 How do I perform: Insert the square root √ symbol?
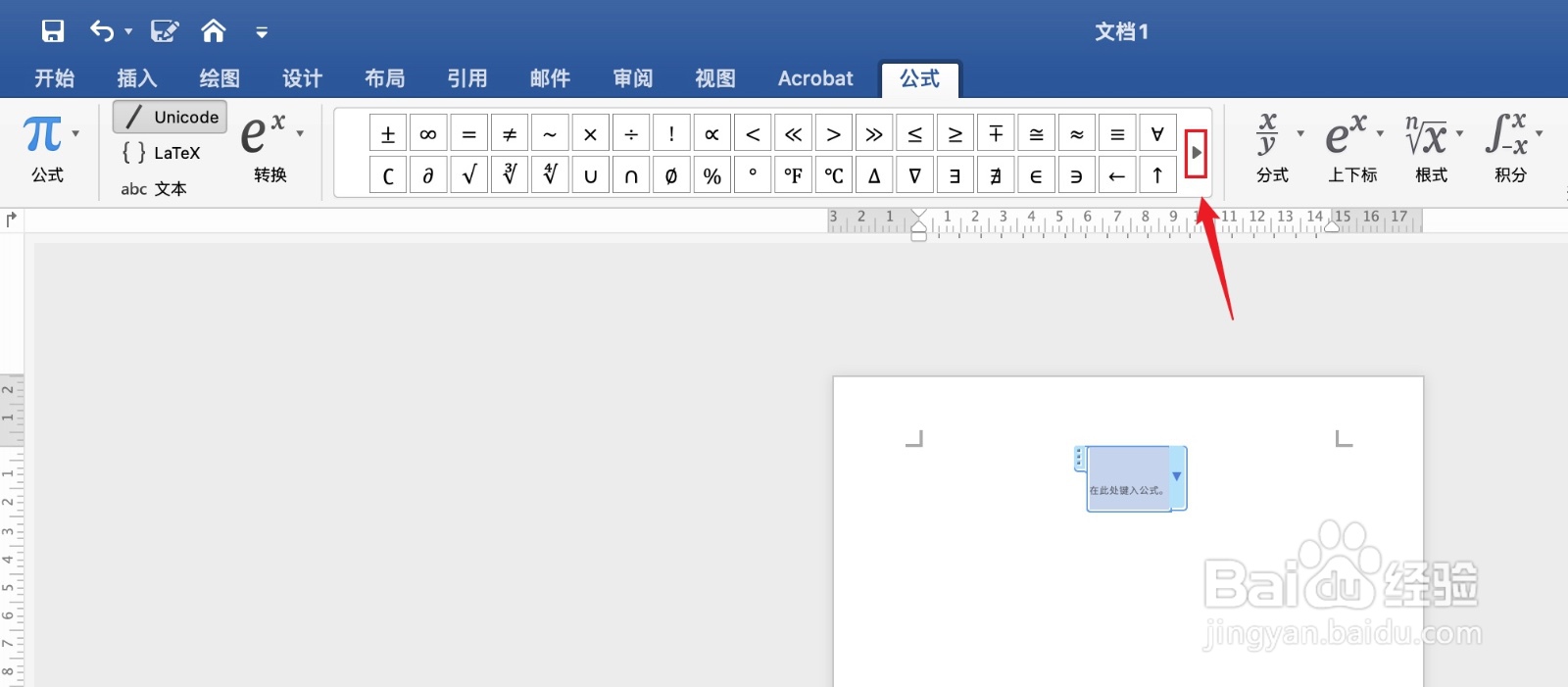coord(468,175)
